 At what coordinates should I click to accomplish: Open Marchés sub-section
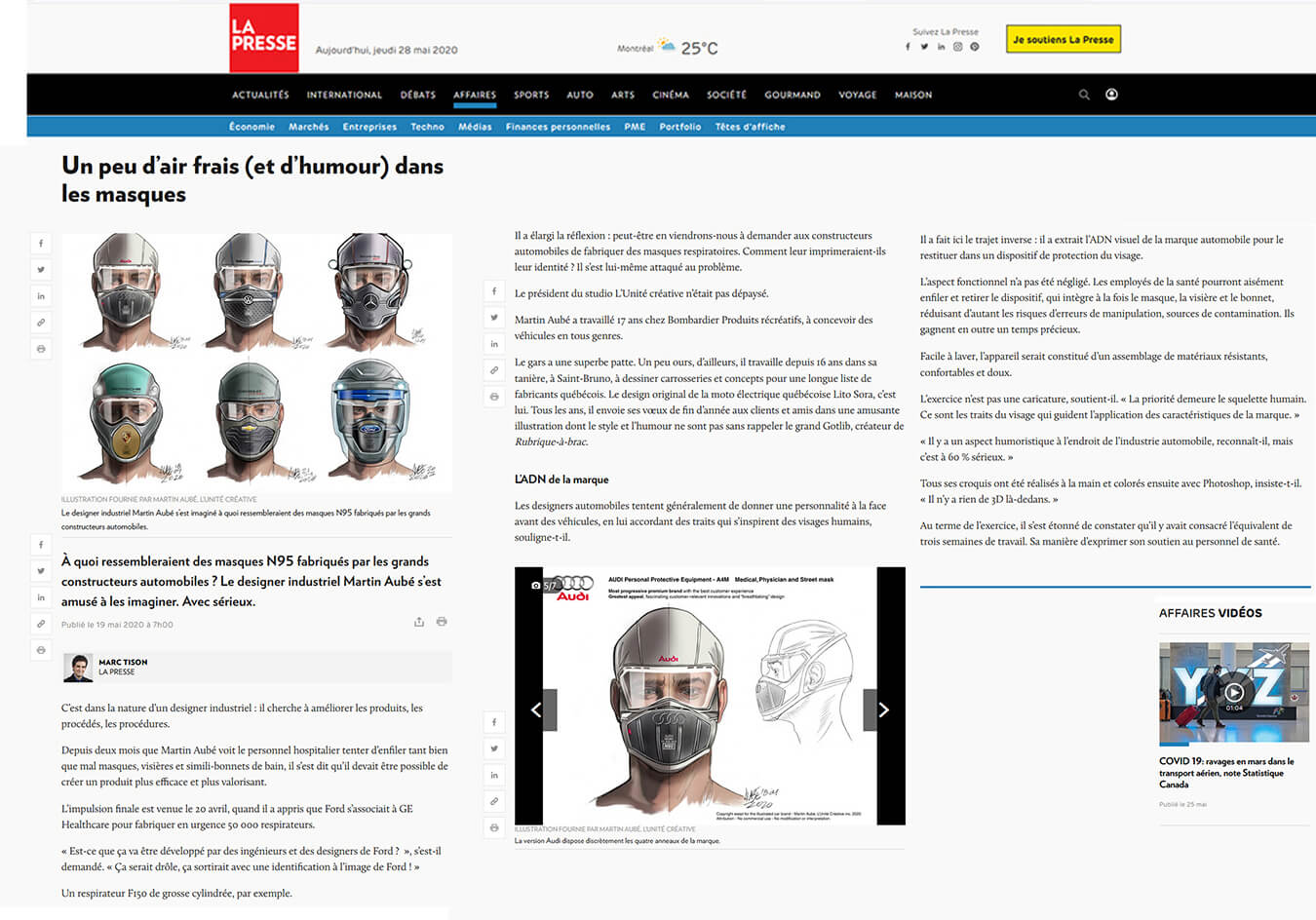click(309, 127)
